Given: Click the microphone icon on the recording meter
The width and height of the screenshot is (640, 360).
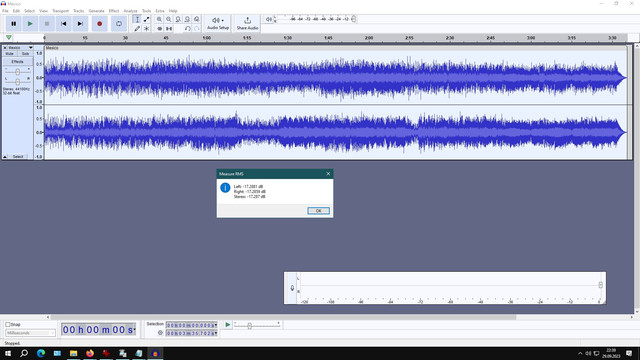Looking at the screenshot, I should (x=292, y=288).
